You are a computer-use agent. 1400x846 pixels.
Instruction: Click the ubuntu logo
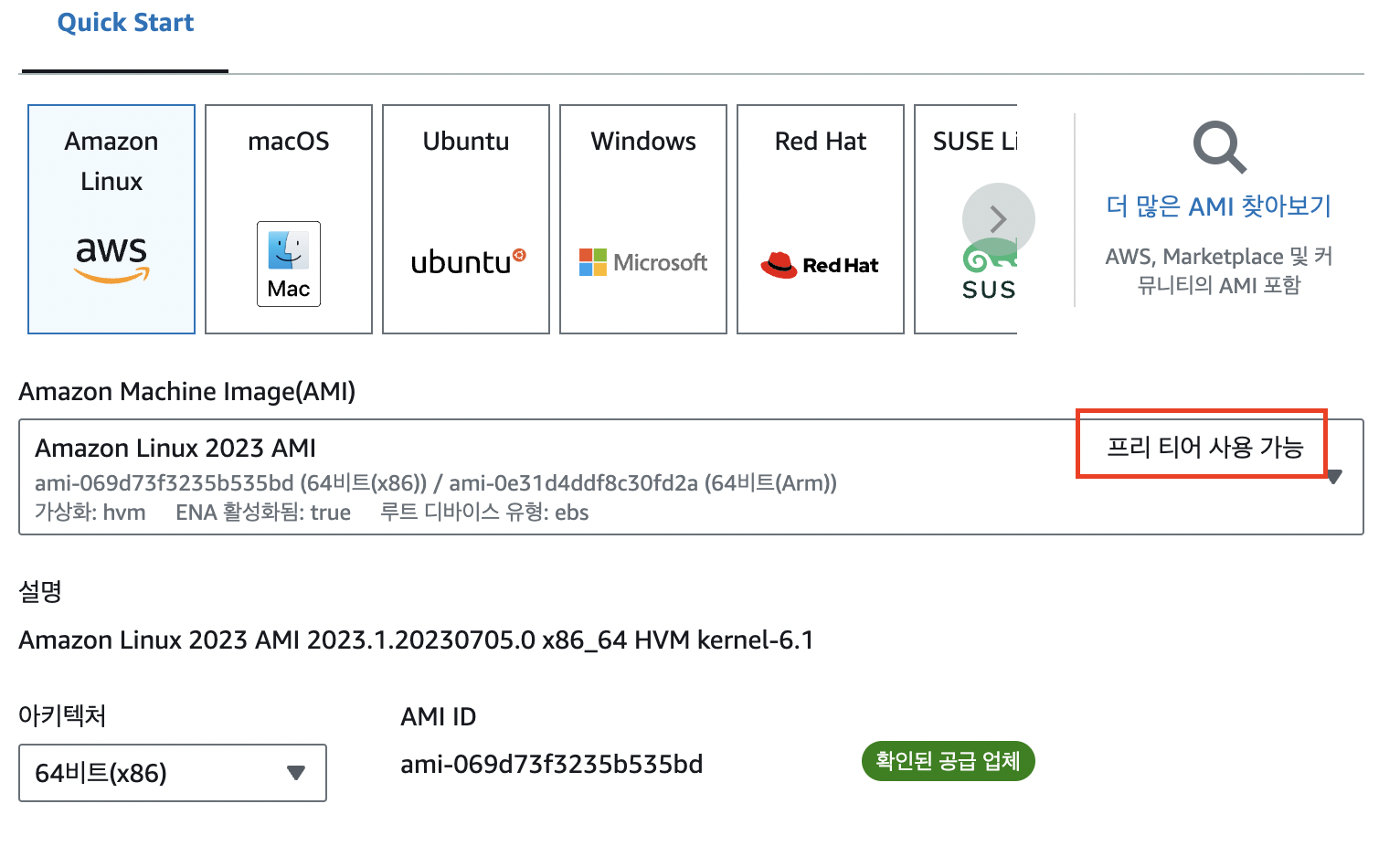tap(468, 262)
